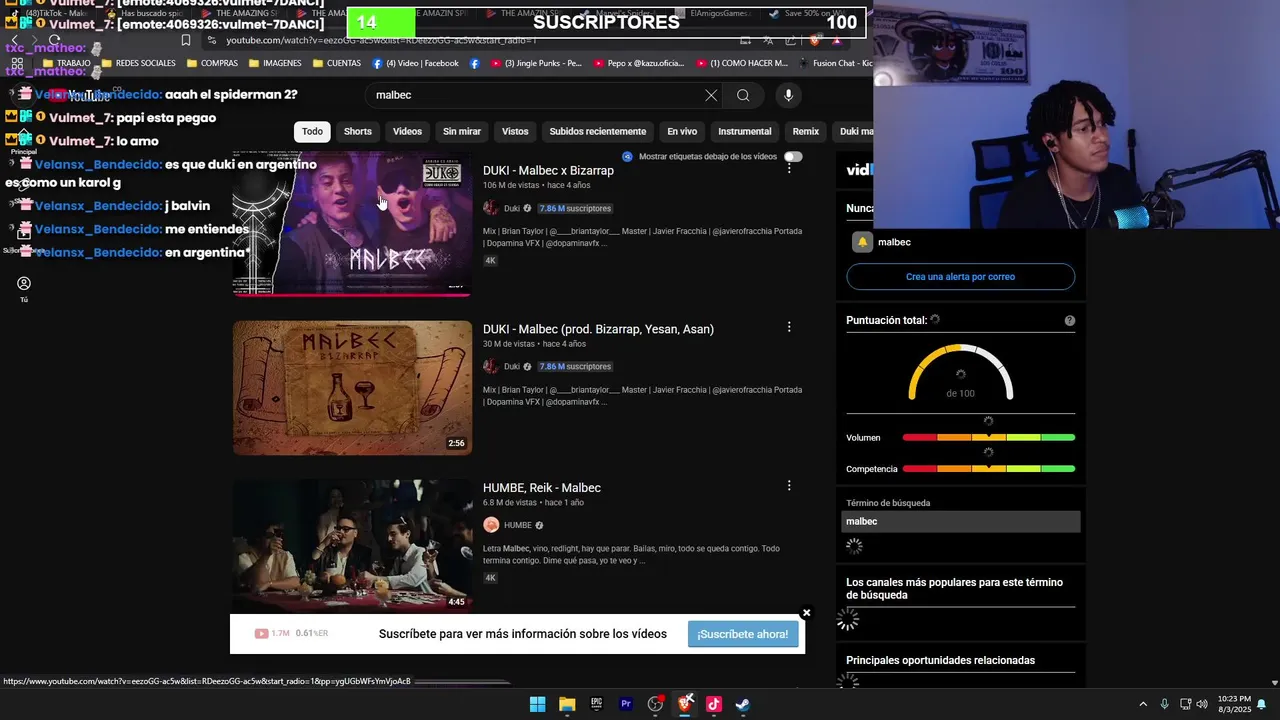Open Windows Start menu
The width and height of the screenshot is (1280, 720).
pyautogui.click(x=537, y=704)
